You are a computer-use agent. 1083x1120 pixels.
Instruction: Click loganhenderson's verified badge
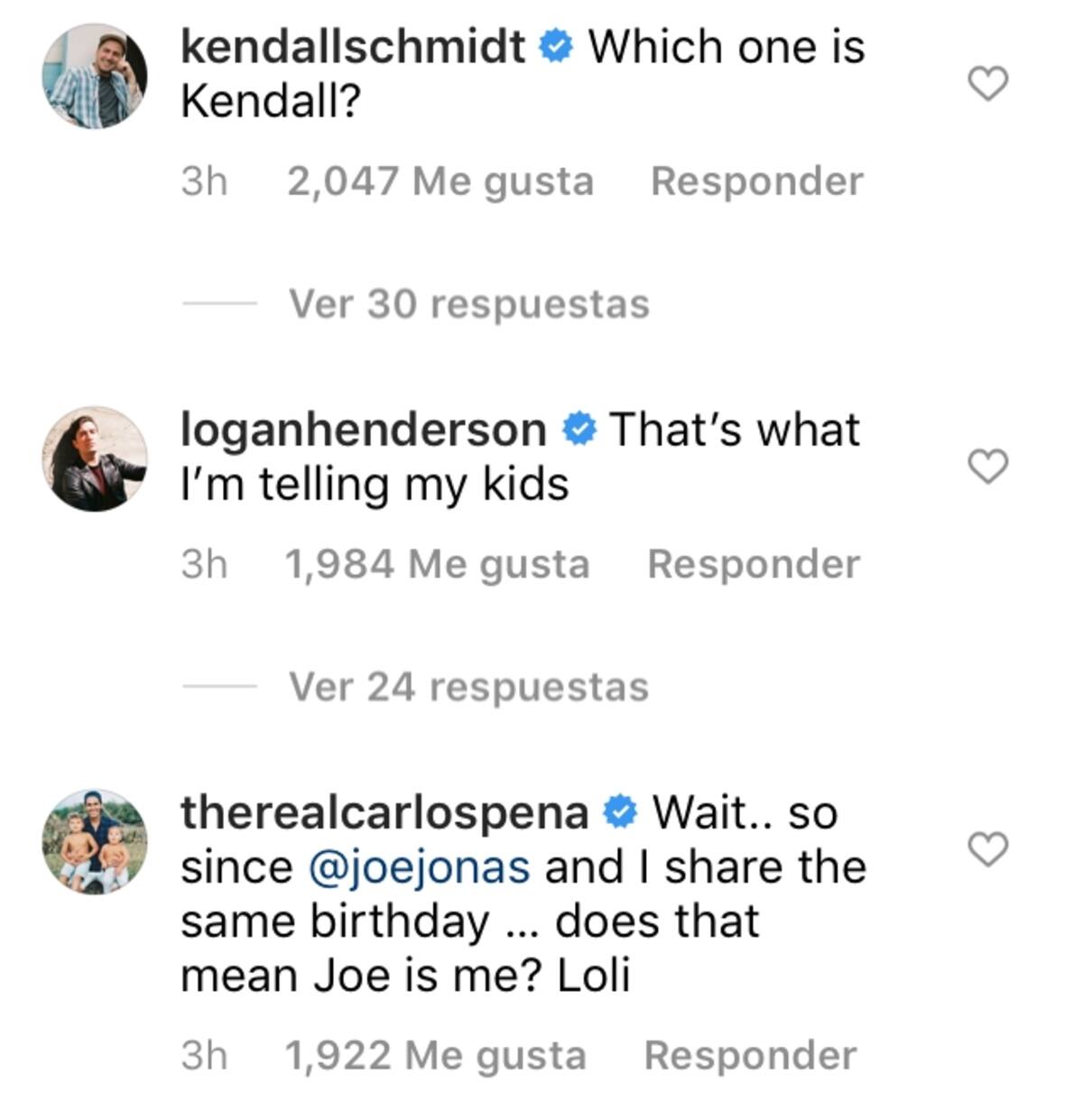pyautogui.click(x=579, y=430)
